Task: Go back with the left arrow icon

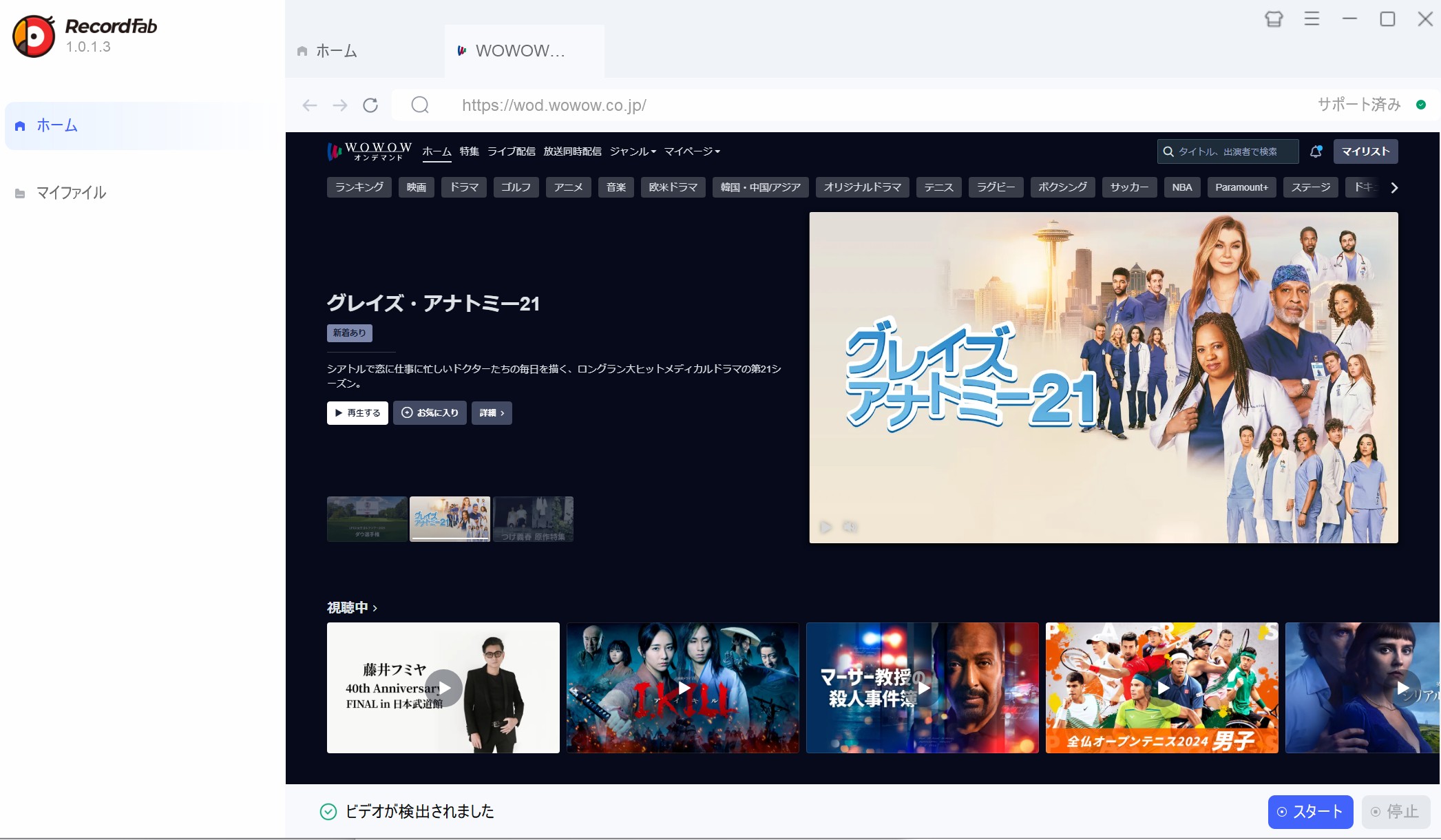Action: [x=310, y=105]
